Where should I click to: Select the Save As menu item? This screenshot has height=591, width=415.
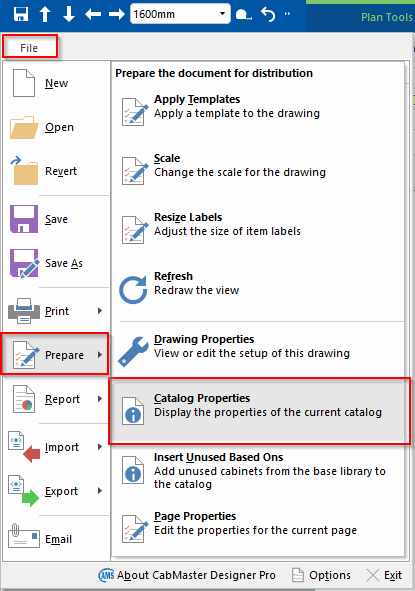pyautogui.click(x=55, y=263)
